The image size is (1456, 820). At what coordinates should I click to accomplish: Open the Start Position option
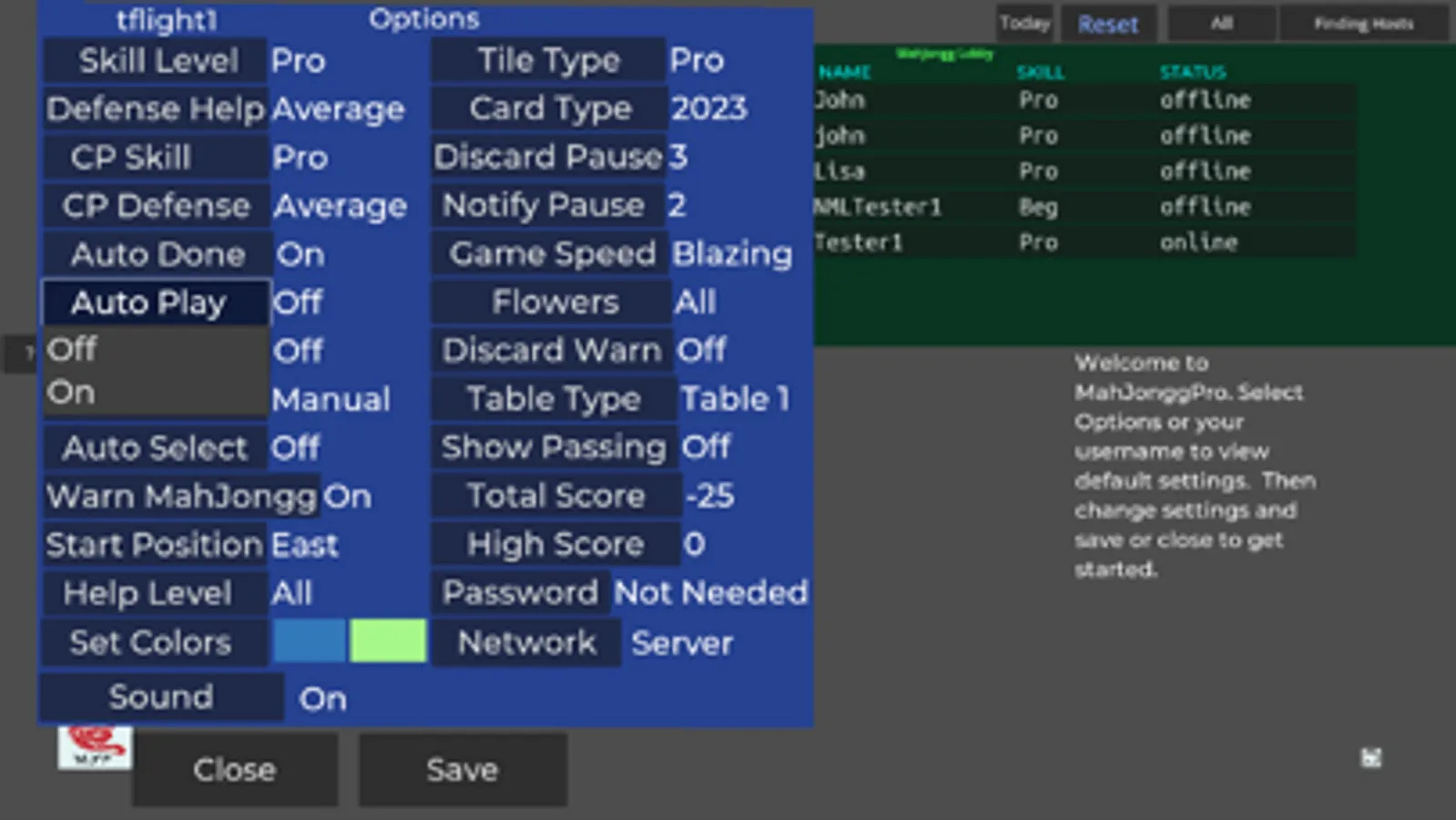pos(155,544)
